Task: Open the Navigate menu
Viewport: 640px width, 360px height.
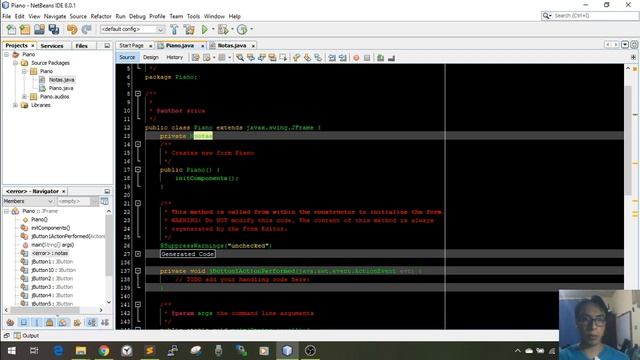Action: tap(55, 16)
